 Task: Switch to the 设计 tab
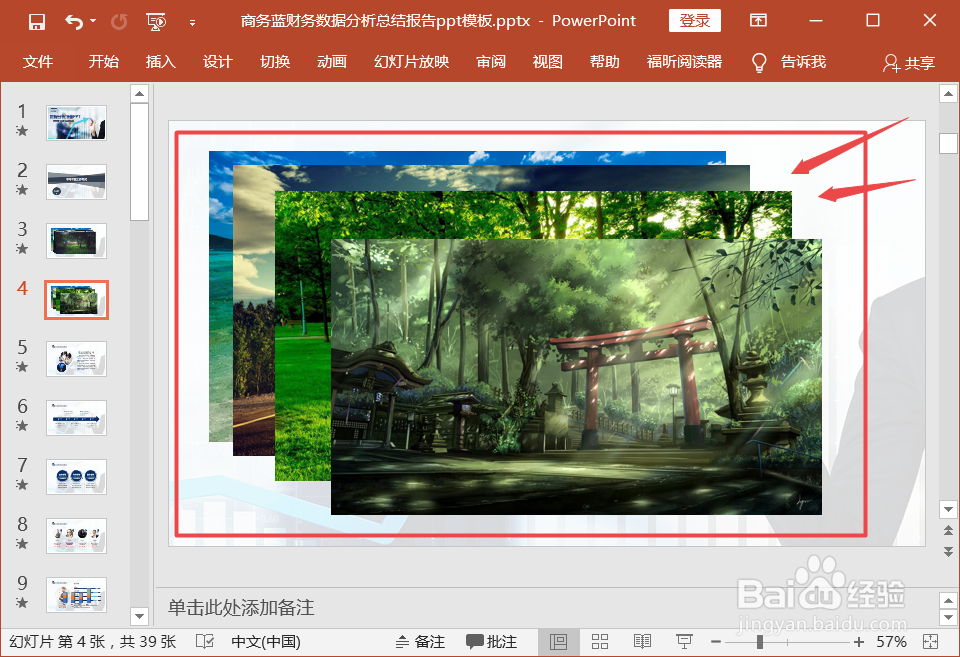tap(217, 62)
